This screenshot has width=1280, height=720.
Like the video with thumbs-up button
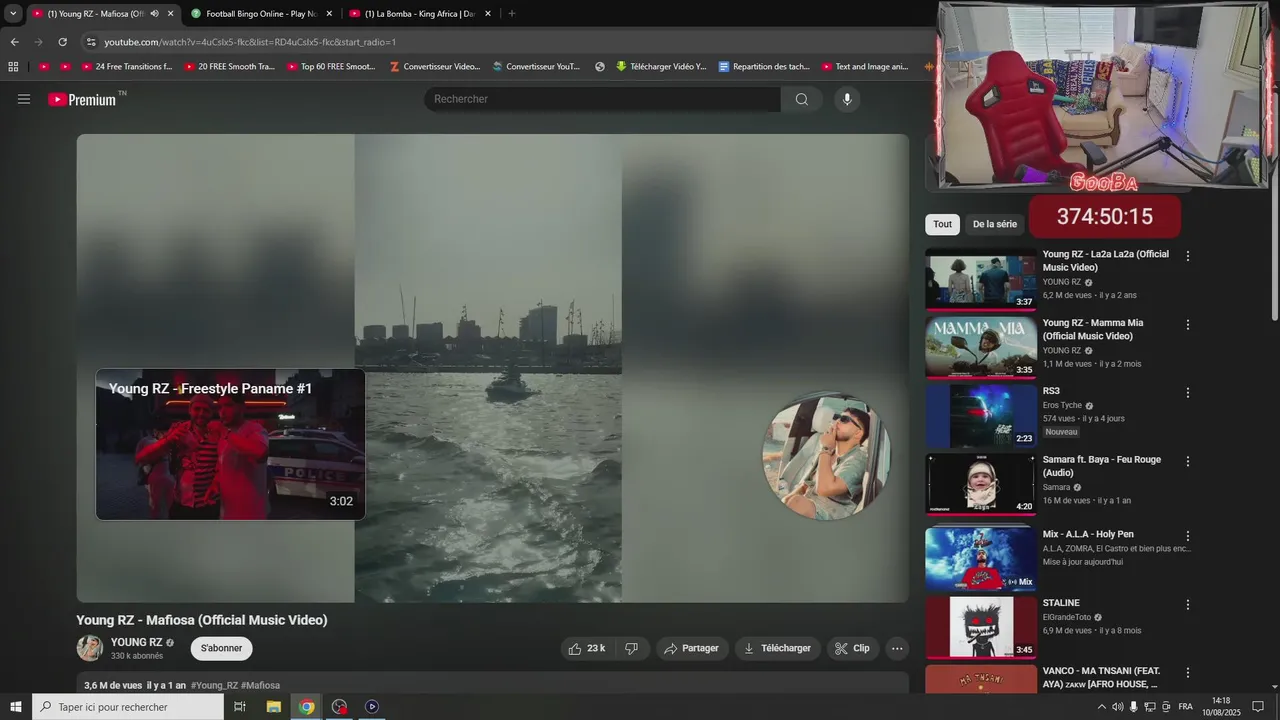[x=587, y=648]
